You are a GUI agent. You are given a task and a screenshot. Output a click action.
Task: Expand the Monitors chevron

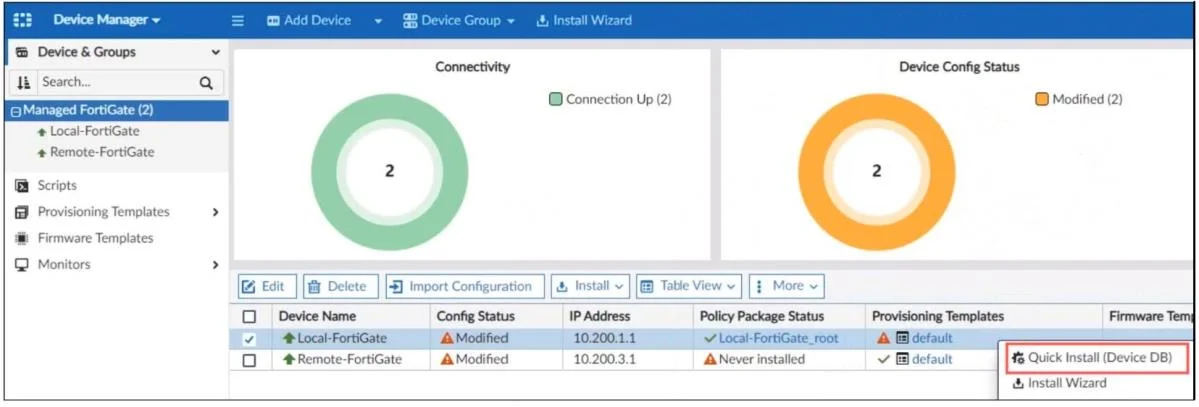pyautogui.click(x=216, y=265)
